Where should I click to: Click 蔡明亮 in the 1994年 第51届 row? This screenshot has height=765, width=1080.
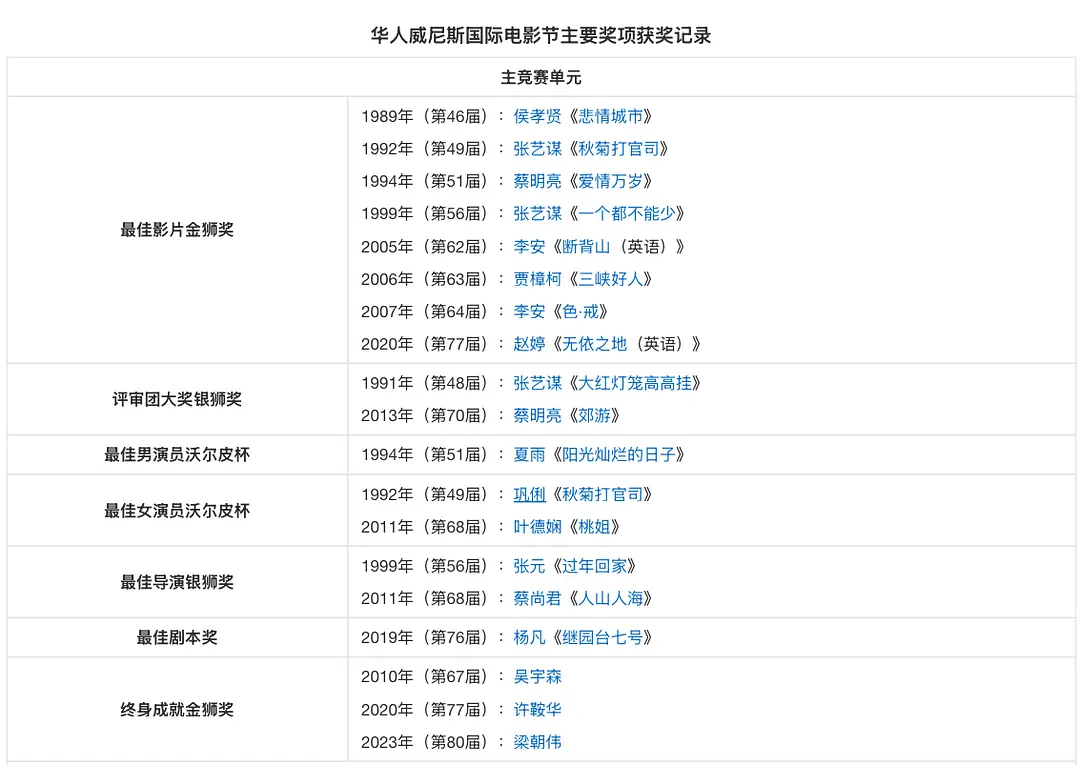(537, 181)
